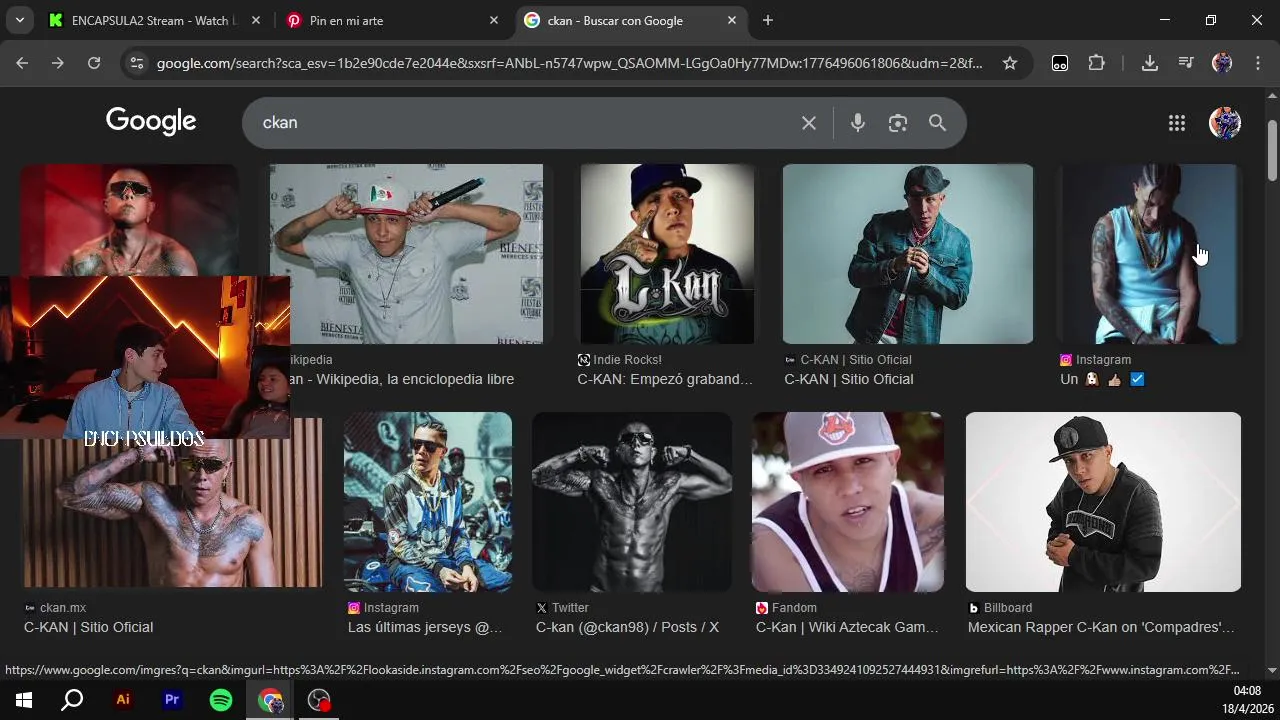
Task: Open ckan.mx C-KAN | Sitio Oficial link
Action: pos(89,627)
